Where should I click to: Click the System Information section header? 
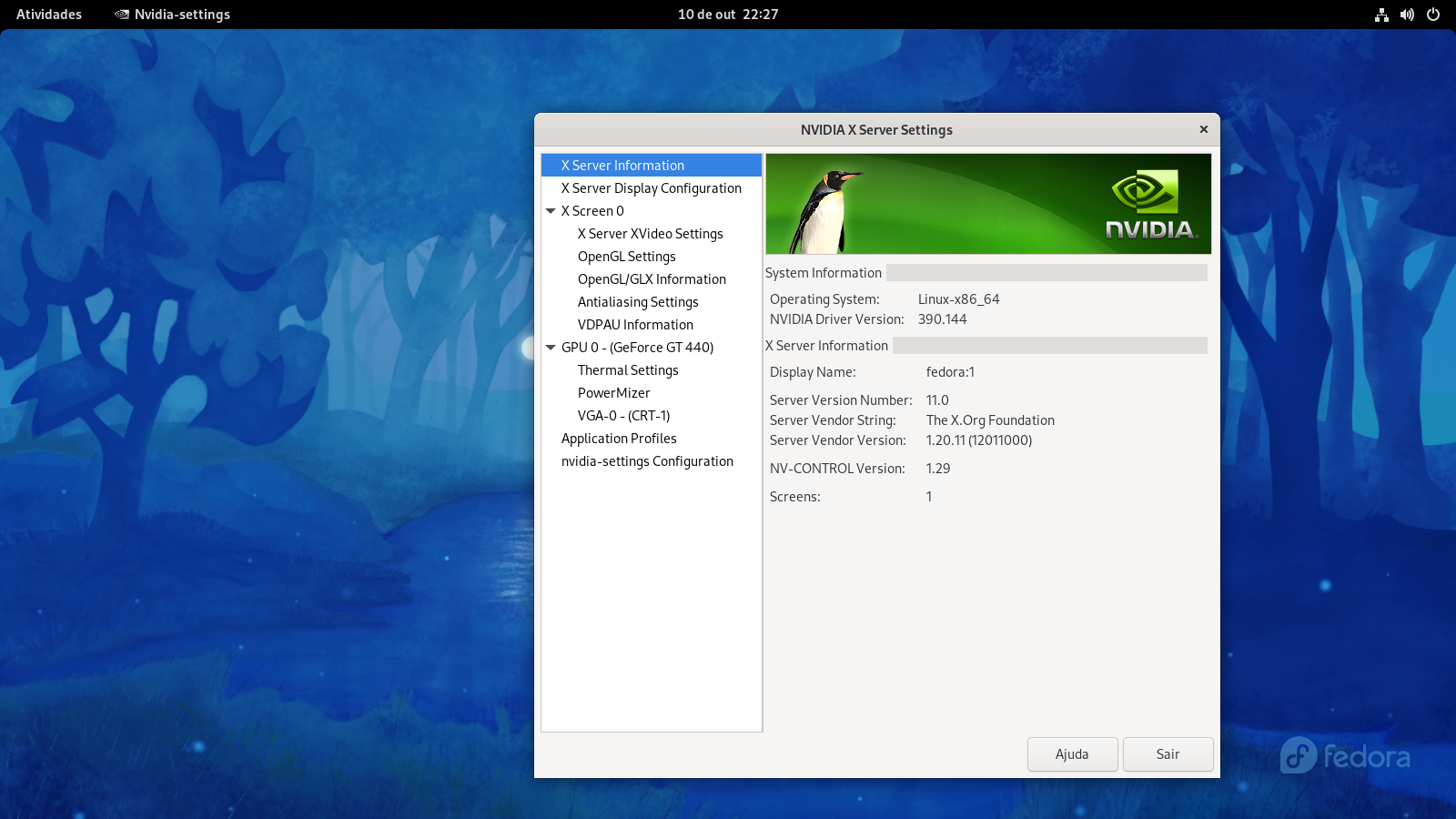pyautogui.click(x=824, y=273)
